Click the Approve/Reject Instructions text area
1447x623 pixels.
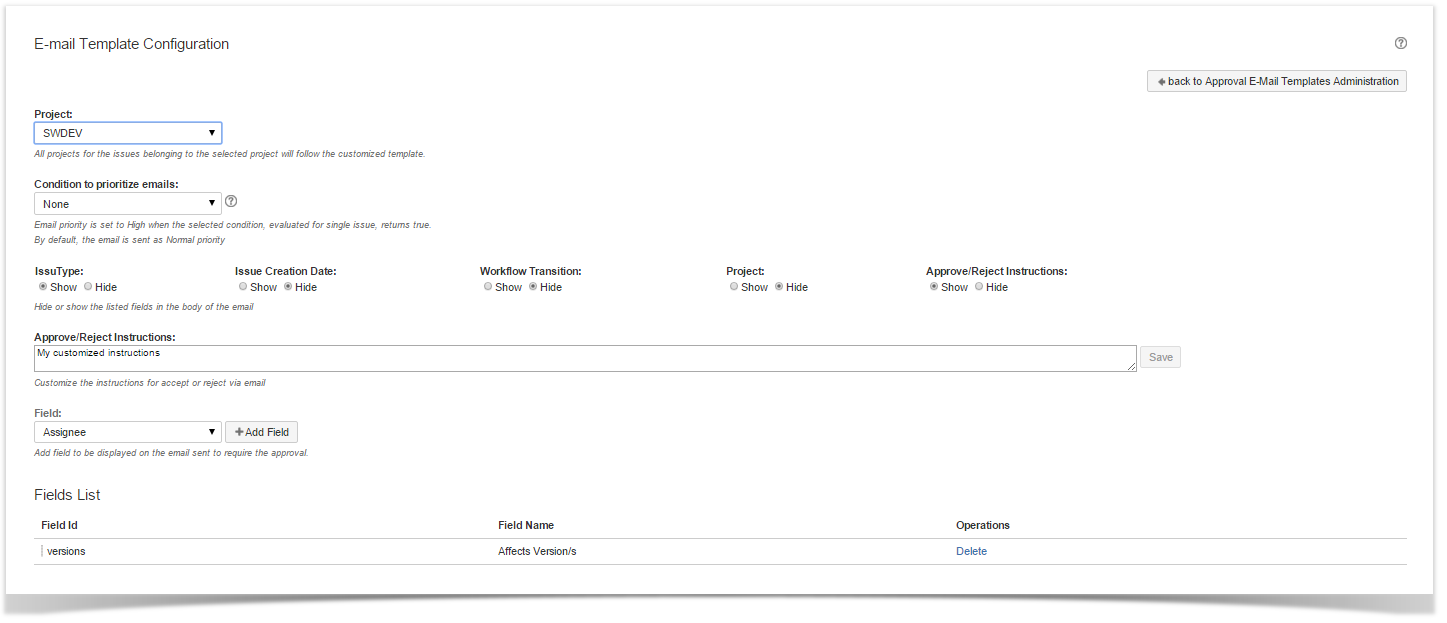point(585,358)
